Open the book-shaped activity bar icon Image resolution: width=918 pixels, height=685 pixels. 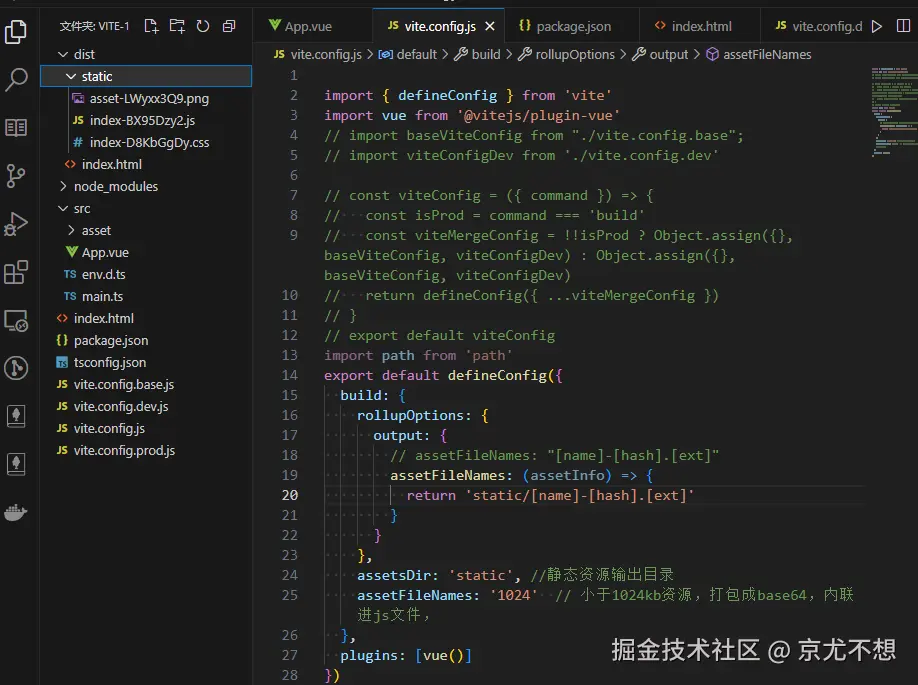(16, 127)
